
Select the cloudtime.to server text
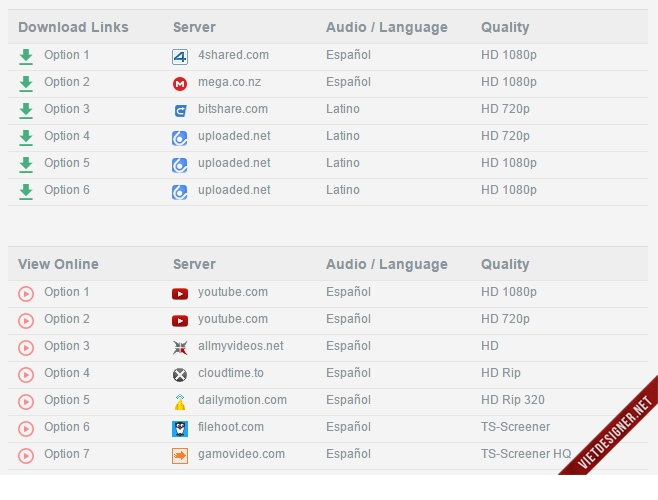coord(231,373)
